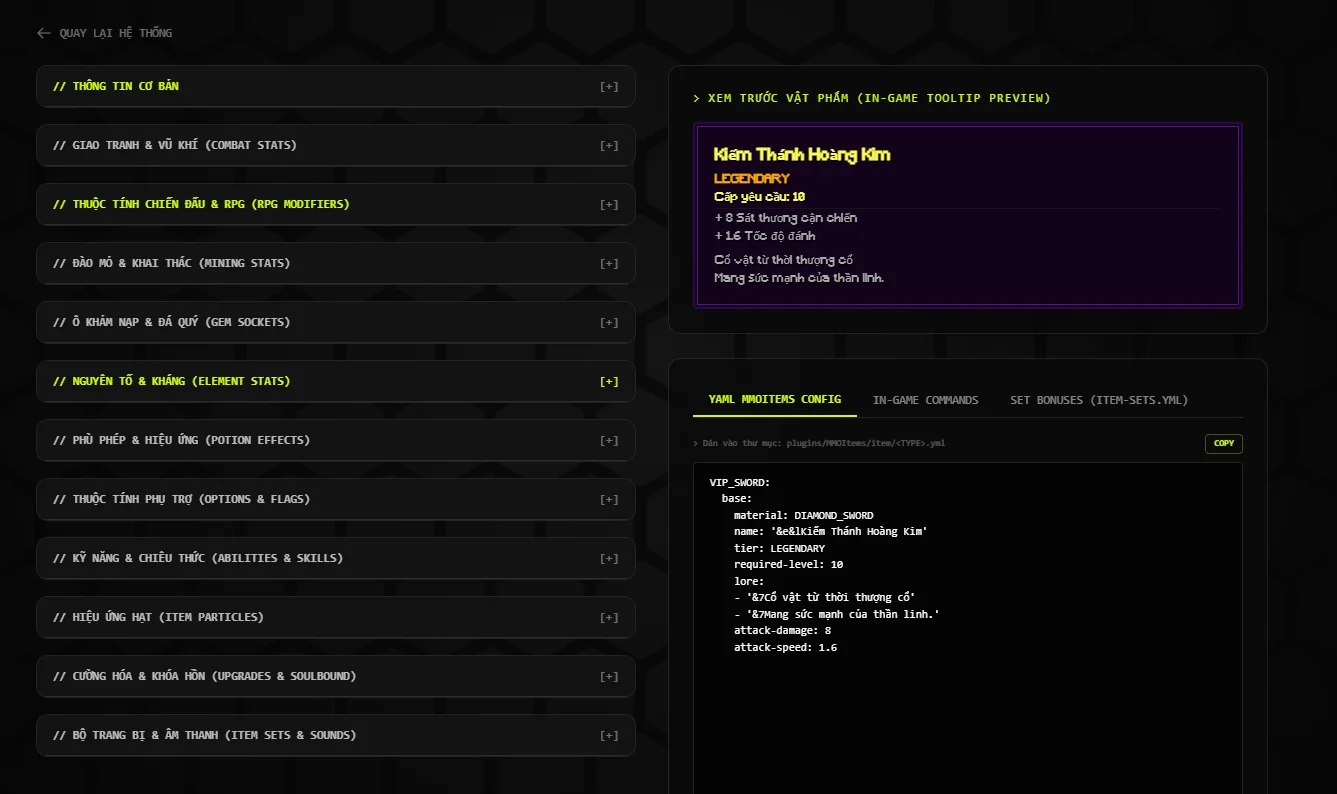Click the Mang sức mạnh của thần linh. line in tooltip
Screen dimensions: 1337x794
point(799,277)
